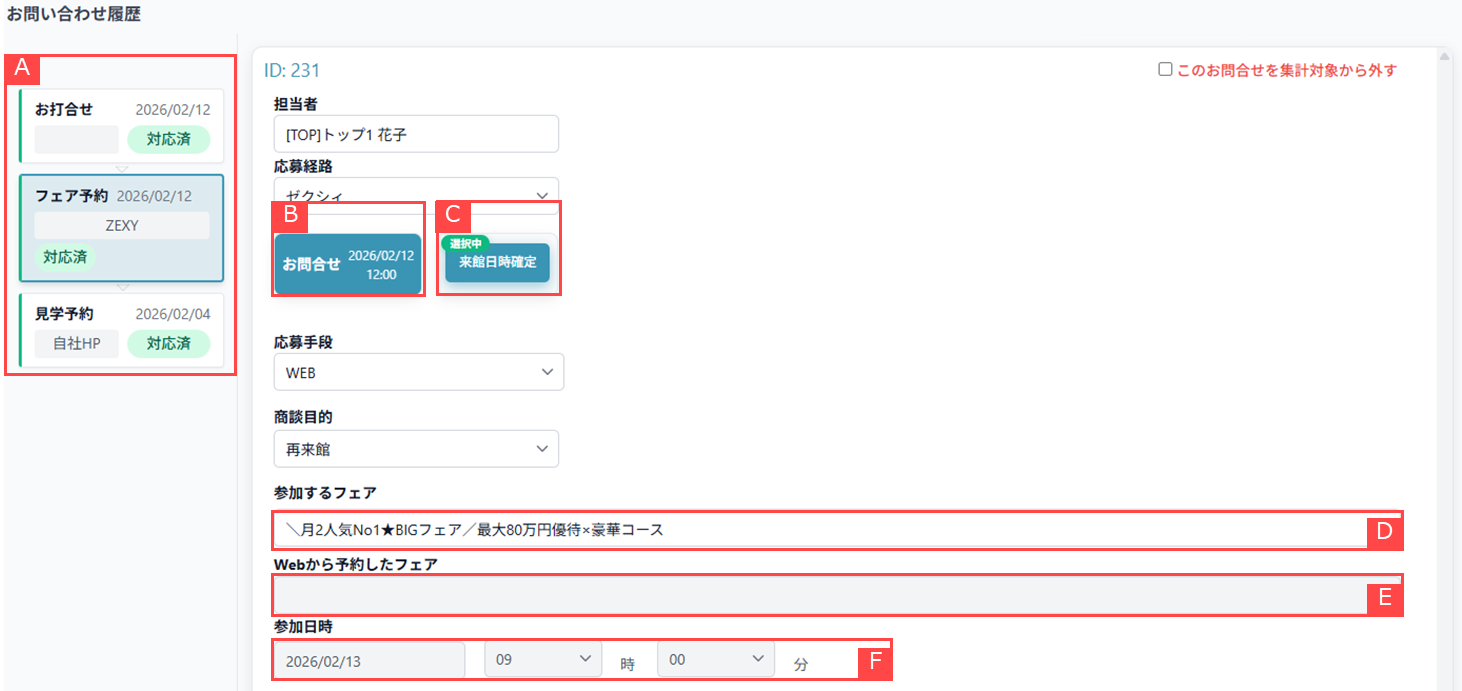Screen dimensions: 1462x691
Task: Click the 自社HP tag in 見学予約 card
Action: click(76, 344)
